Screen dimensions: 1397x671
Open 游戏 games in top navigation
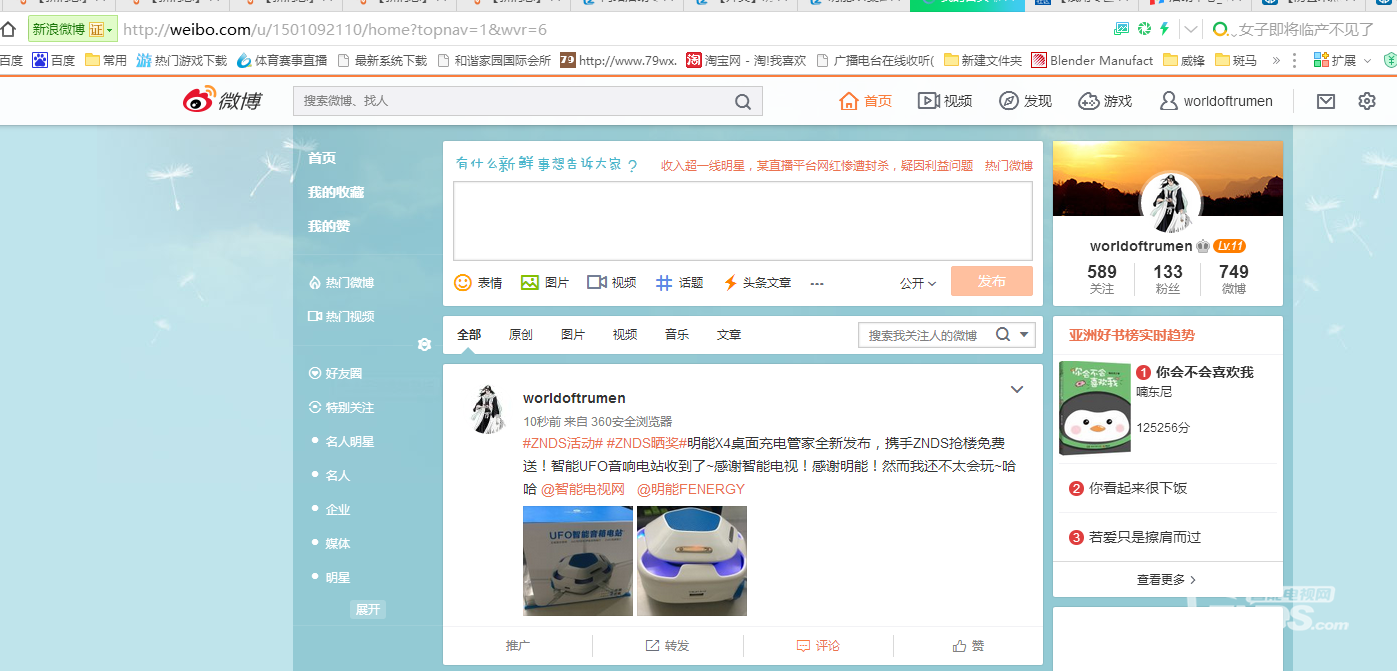tap(1105, 101)
